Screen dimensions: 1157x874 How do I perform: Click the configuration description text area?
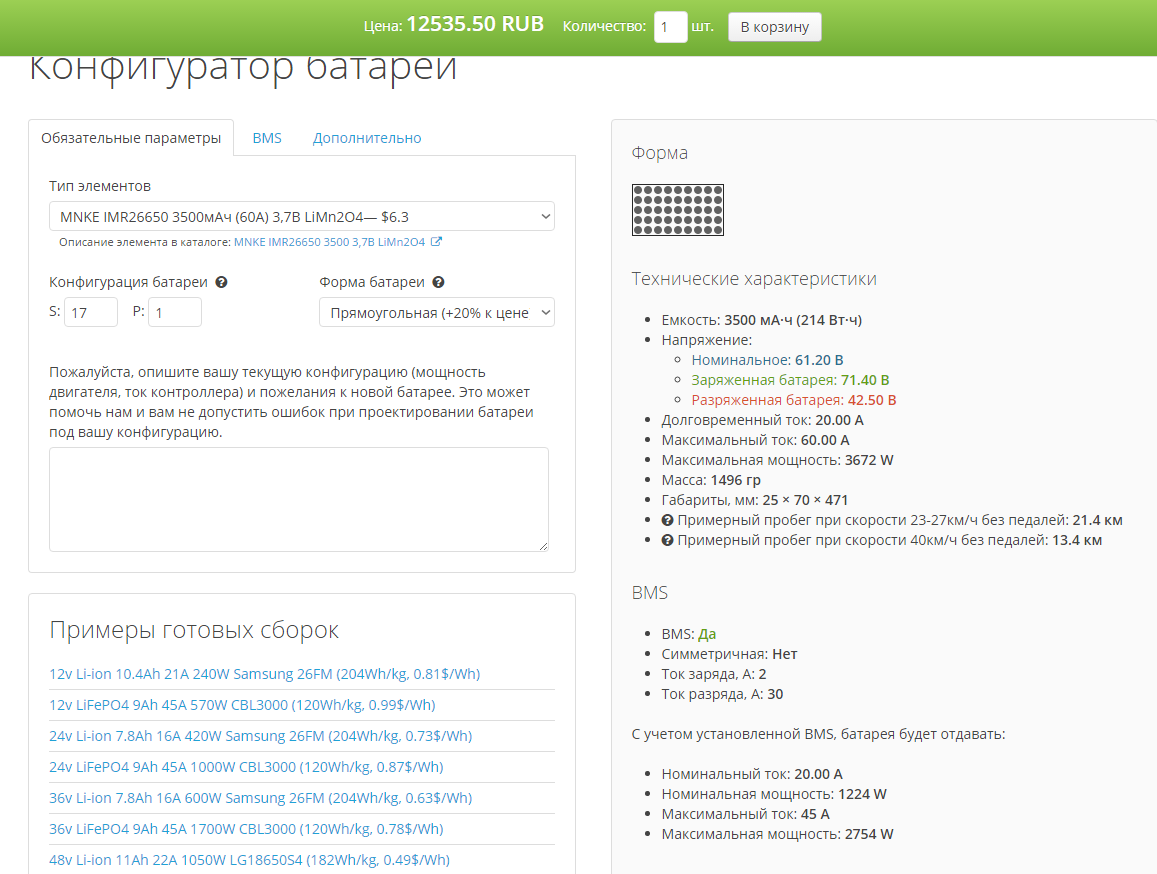pyautogui.click(x=299, y=499)
